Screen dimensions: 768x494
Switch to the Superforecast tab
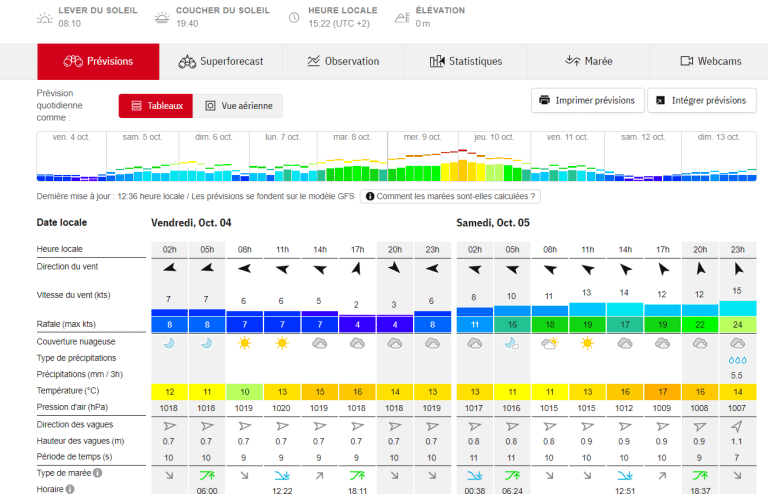click(x=220, y=61)
